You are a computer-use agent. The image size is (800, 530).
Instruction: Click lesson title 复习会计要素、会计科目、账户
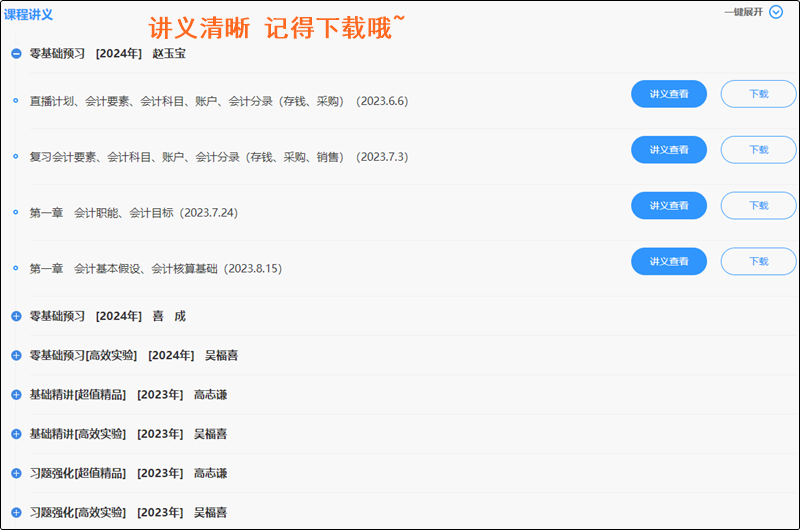coord(219,157)
